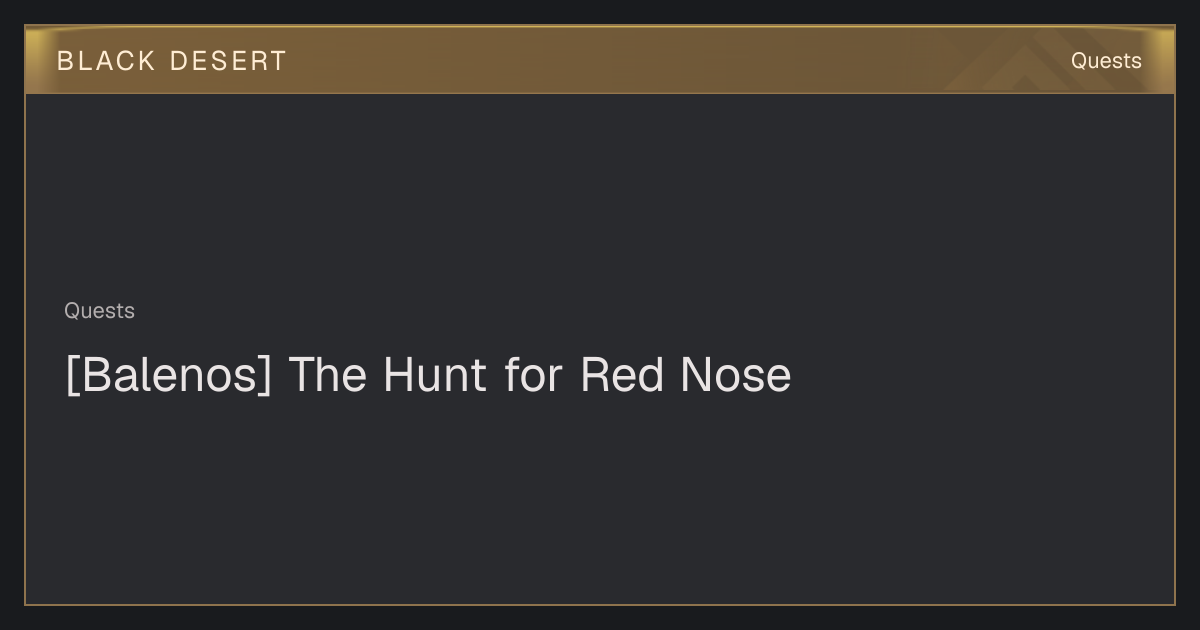Viewport: 1200px width, 630px height.
Task: Select the small Quests breadcrumb above the title
Action: tap(99, 311)
